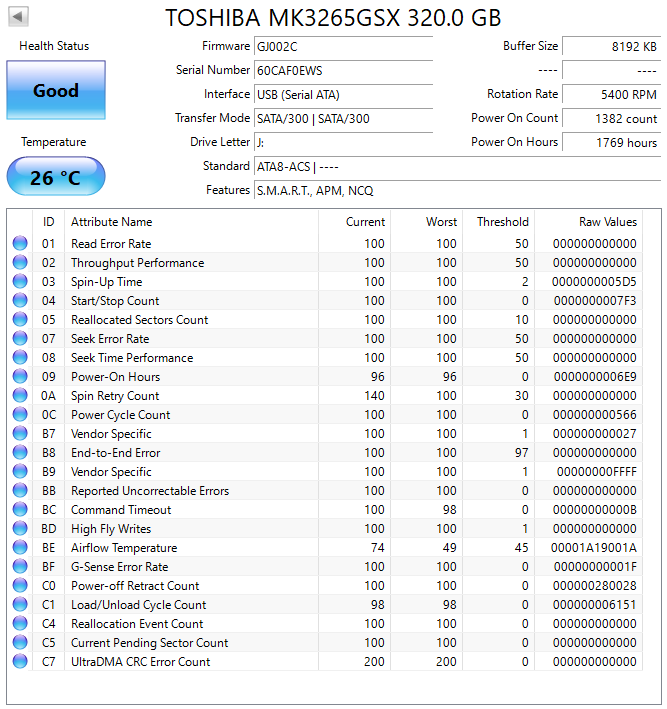Click the back arrow button for previous disk
The height and width of the screenshot is (709, 667).
pyautogui.click(x=19, y=17)
